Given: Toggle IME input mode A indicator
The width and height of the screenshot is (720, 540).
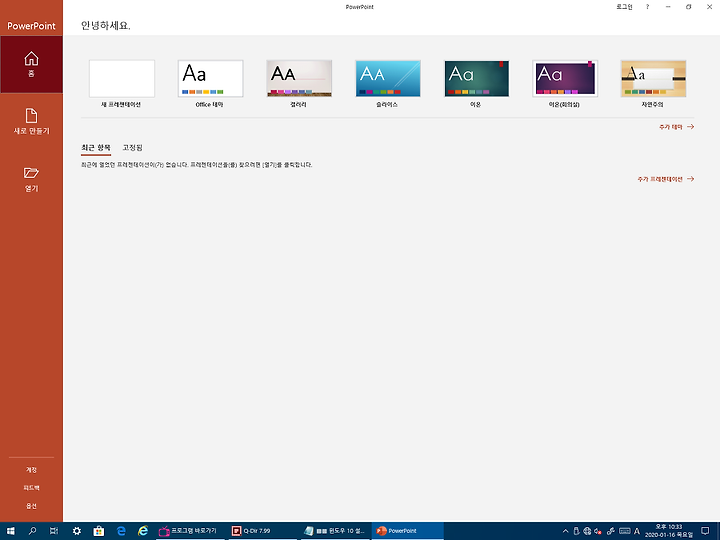Looking at the screenshot, I should tap(637, 531).
